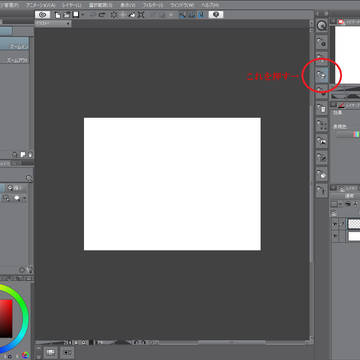Select the white paper layer thumbnail
Image resolution: width=360 pixels, height=360 pixels.
pos(354,236)
